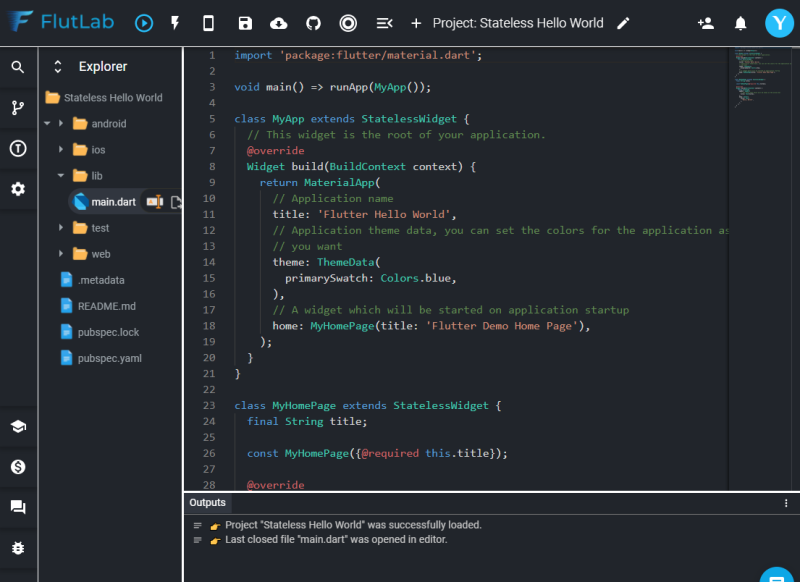Screen dimensions: 800x582
Task: Click the Run project play button
Action: (x=144, y=23)
